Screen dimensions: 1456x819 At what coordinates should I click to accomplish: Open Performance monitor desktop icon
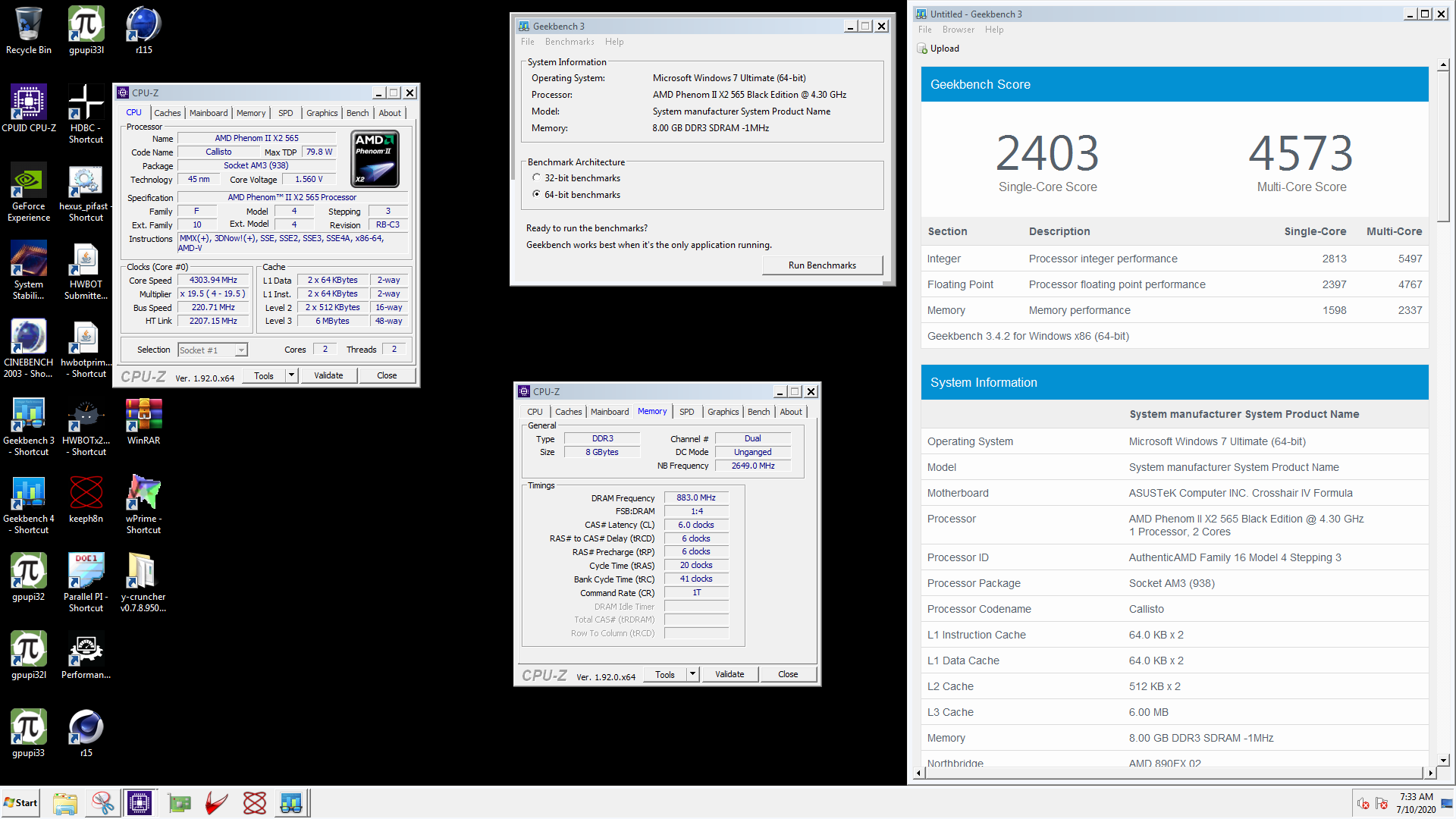point(86,655)
